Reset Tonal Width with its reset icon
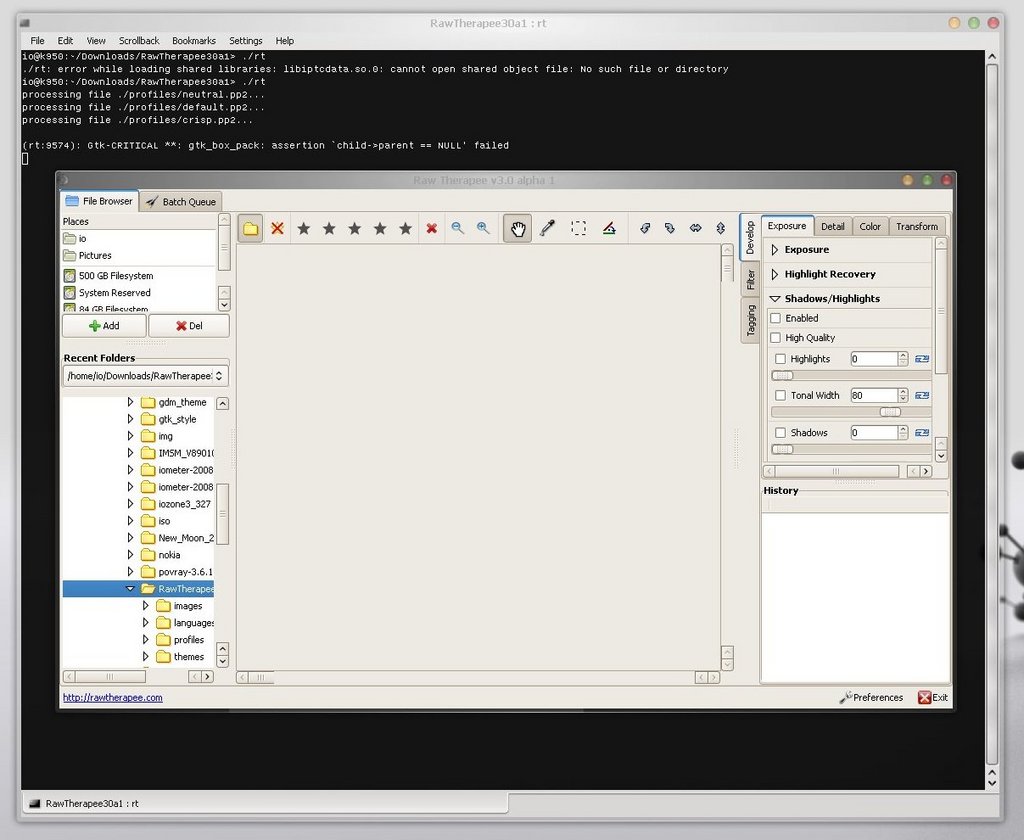 [x=922, y=395]
